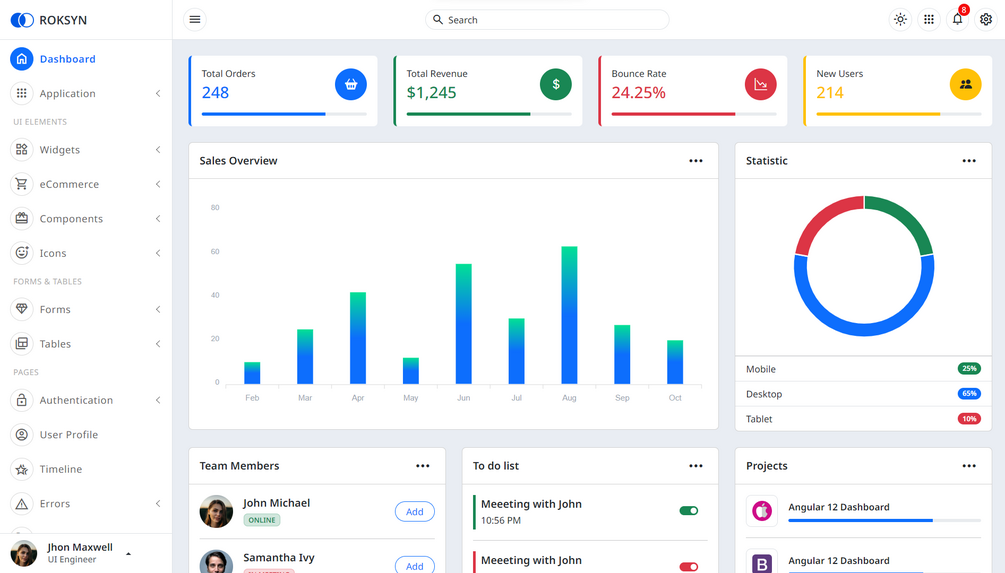Click the Components icon in sidebar
The image size is (1005, 573).
[x=22, y=219]
